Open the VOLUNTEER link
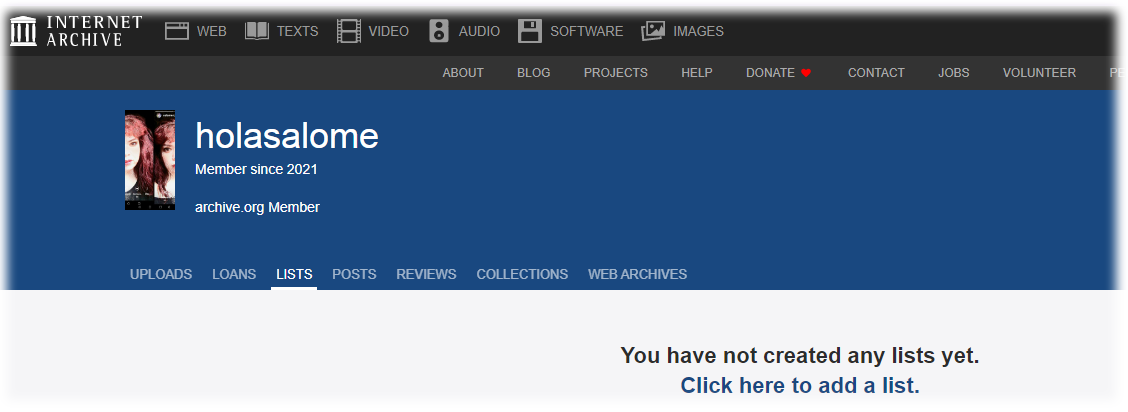1128x412 pixels. tap(1040, 73)
